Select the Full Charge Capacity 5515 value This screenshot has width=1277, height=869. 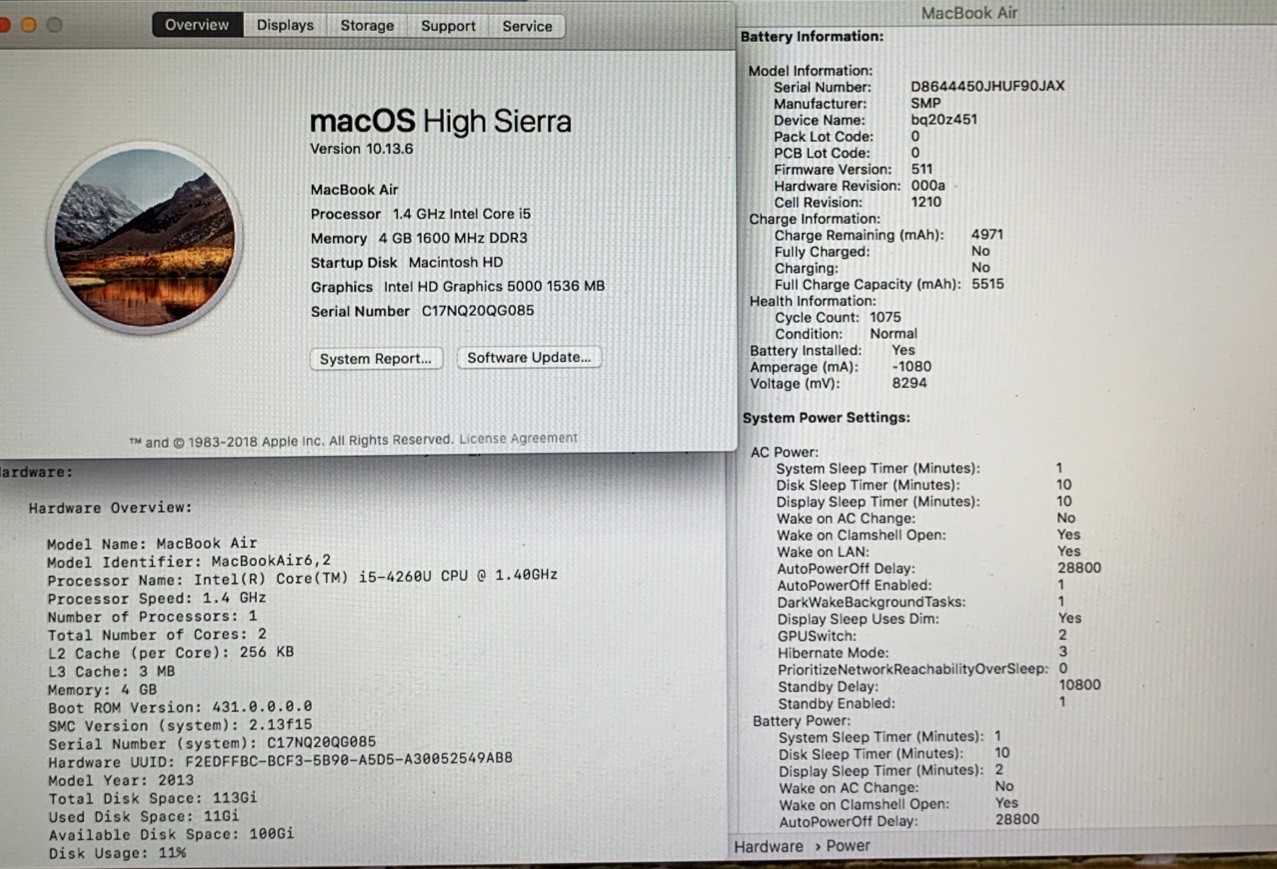987,284
